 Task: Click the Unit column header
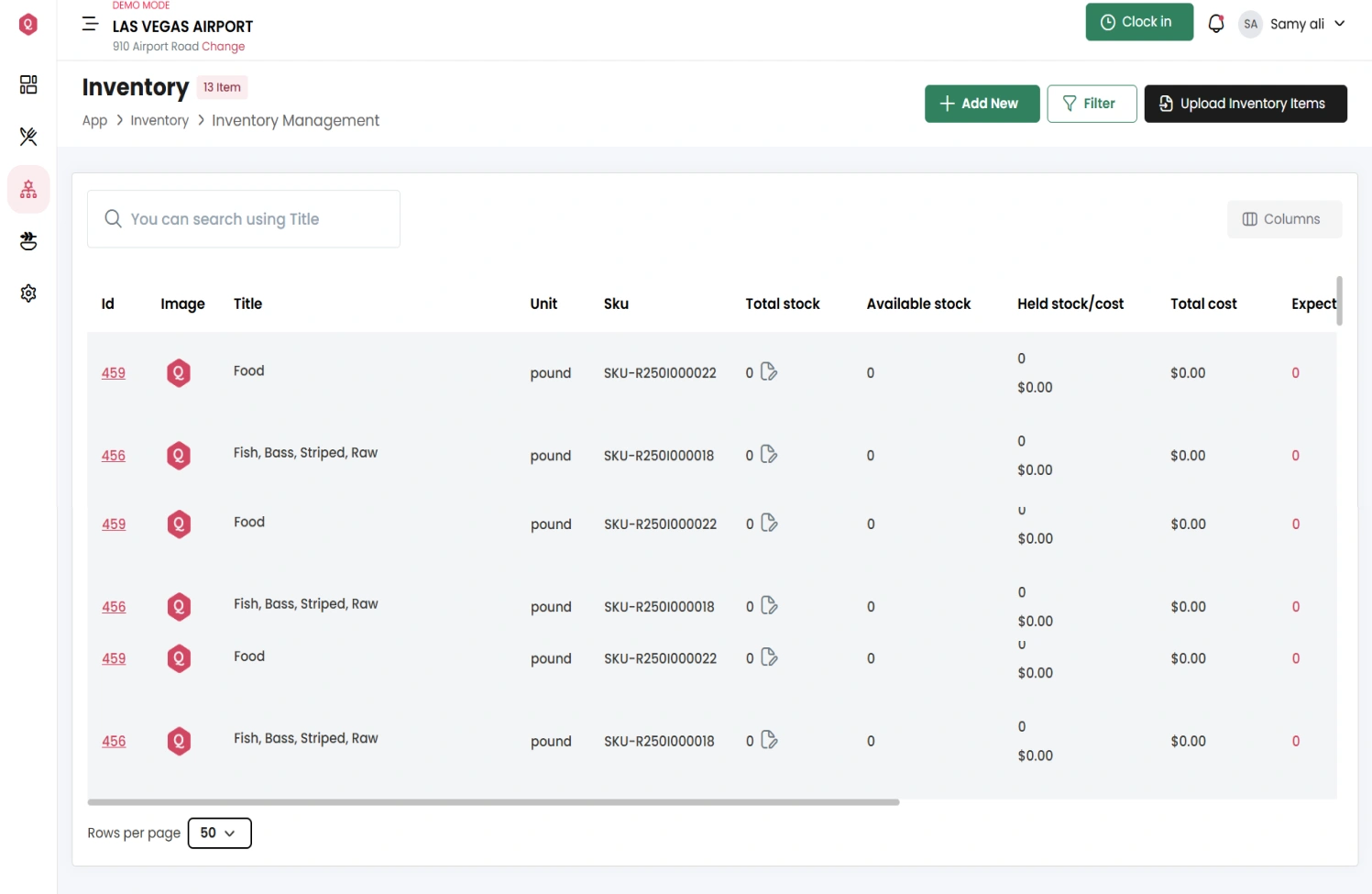click(x=543, y=304)
